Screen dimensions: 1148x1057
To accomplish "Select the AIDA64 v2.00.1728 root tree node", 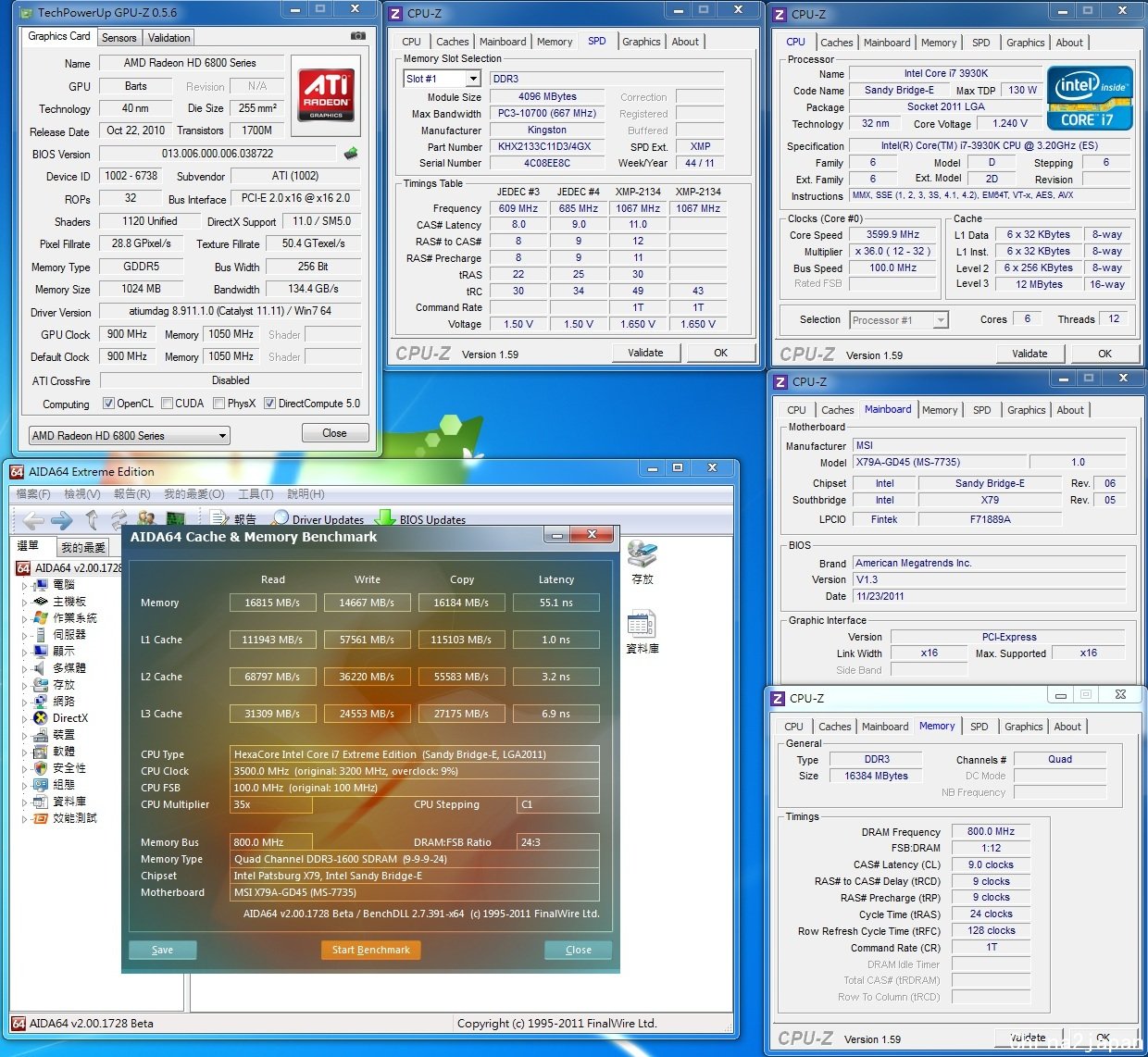I will [69, 567].
